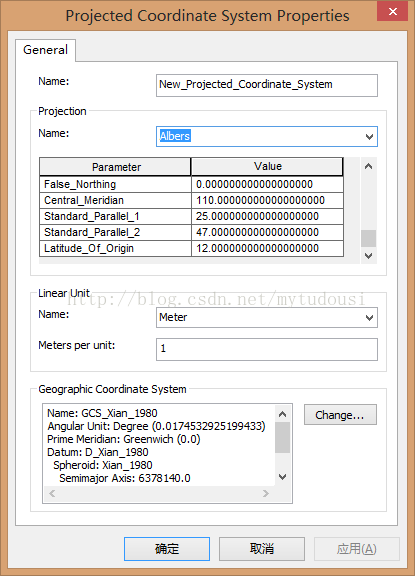Click the 'Prime Meridian: Greenwich (0.0)' line
This screenshot has width=415, height=576.
click(x=123, y=439)
